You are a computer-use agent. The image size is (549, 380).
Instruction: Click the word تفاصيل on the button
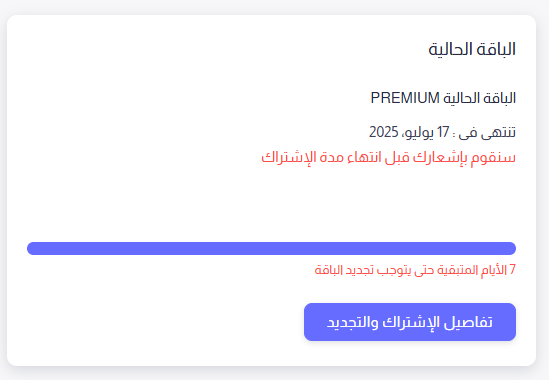coord(468,322)
